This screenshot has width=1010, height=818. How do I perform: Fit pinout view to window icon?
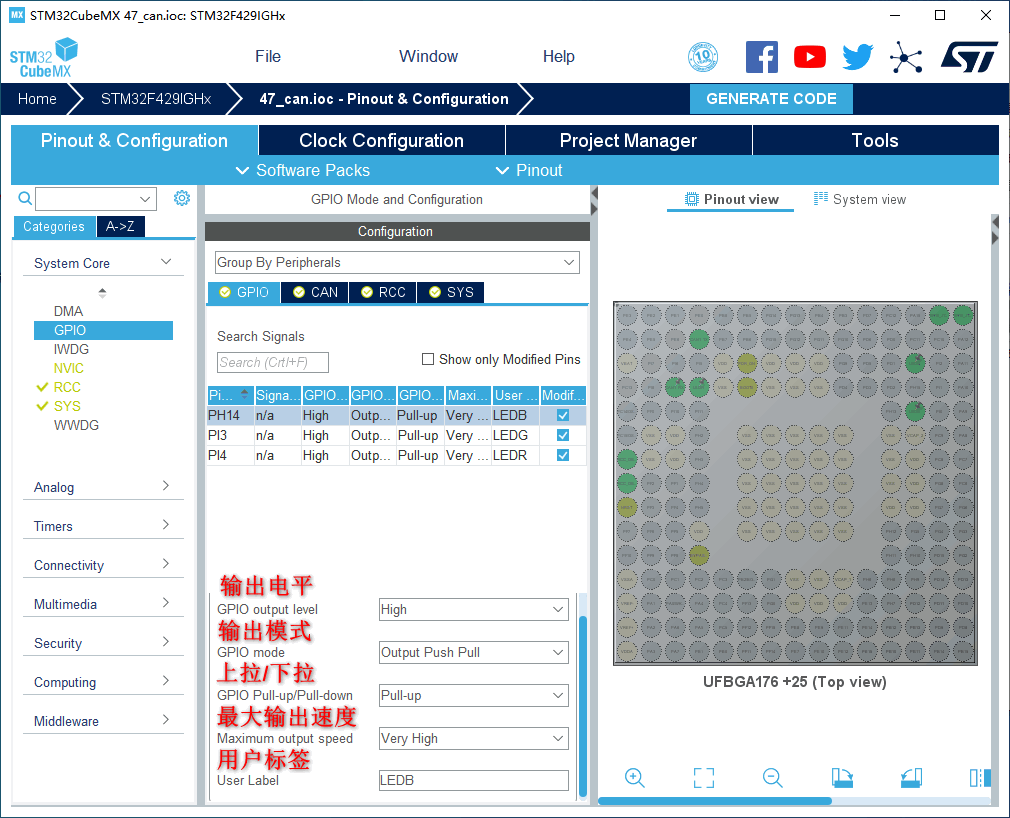pos(703,778)
